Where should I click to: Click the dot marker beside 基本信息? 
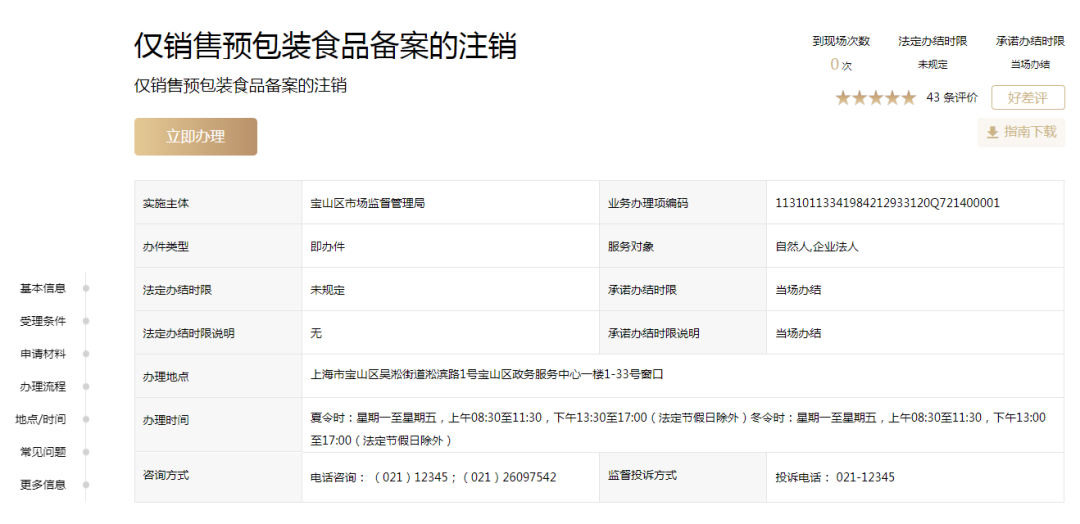tap(86, 289)
